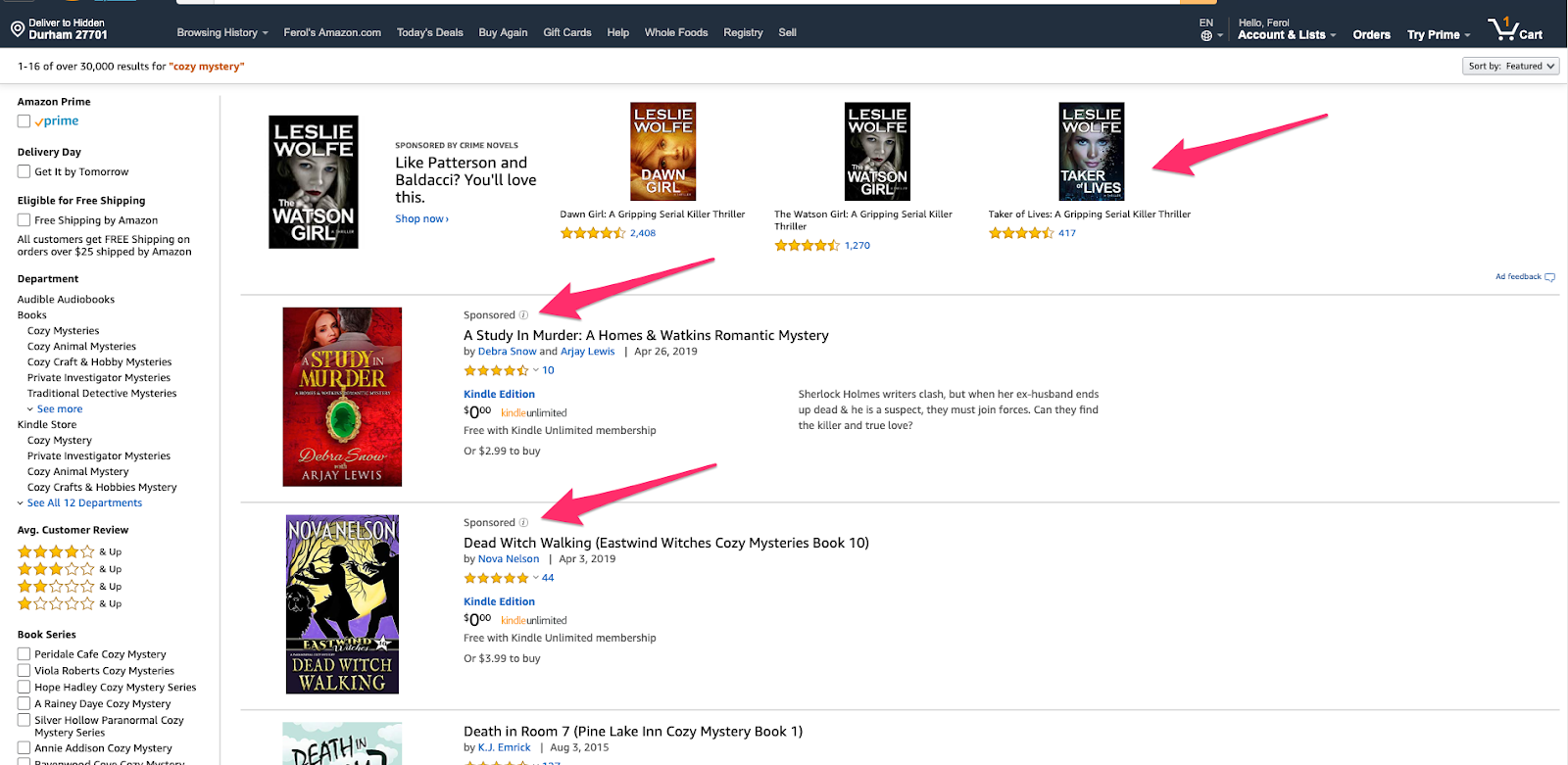The width and height of the screenshot is (1568, 765).
Task: Tick Free Shipping by Amazon checkbox
Action: point(24,220)
